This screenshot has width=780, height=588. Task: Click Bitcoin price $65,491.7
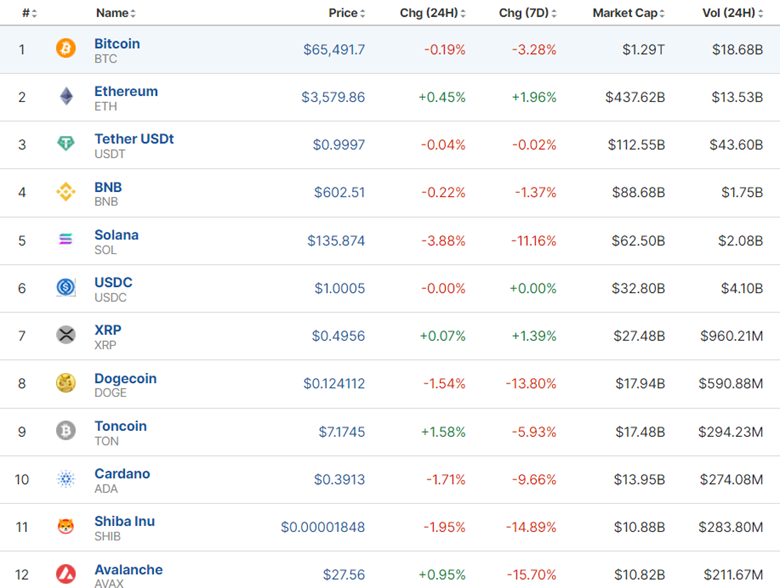pyautogui.click(x=334, y=50)
